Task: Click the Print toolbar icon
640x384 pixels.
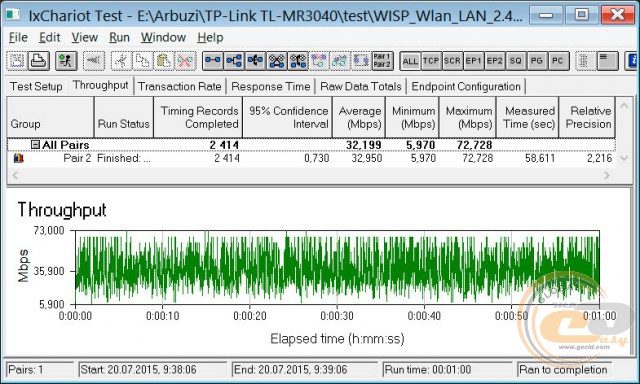Action: click(39, 61)
